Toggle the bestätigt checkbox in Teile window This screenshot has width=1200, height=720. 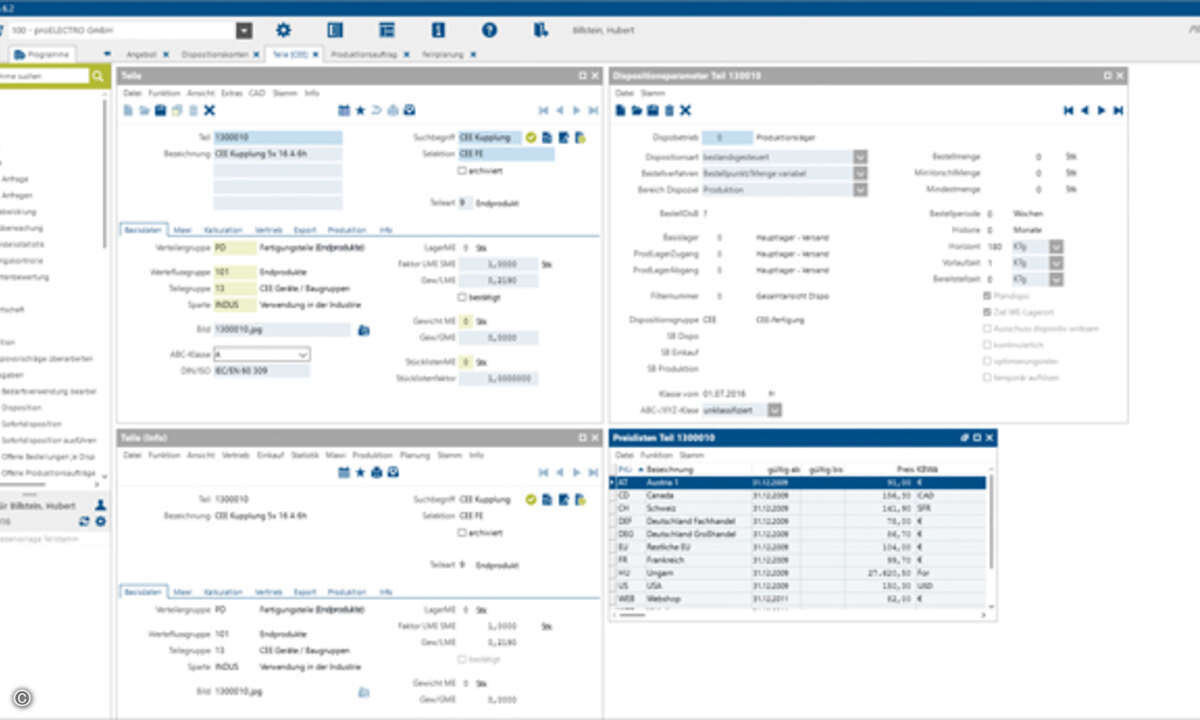pos(462,297)
